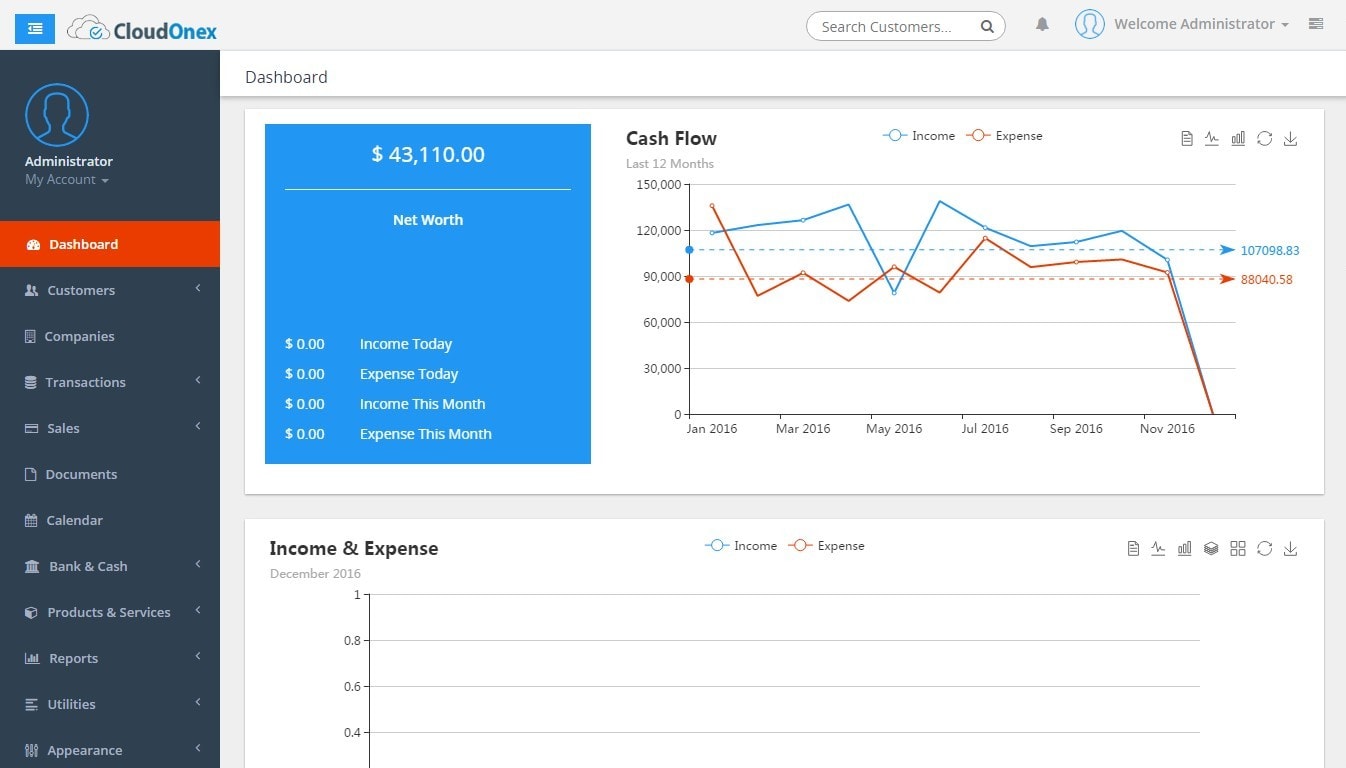Toggle Expense series in Cash Flow legend

[x=1004, y=136]
